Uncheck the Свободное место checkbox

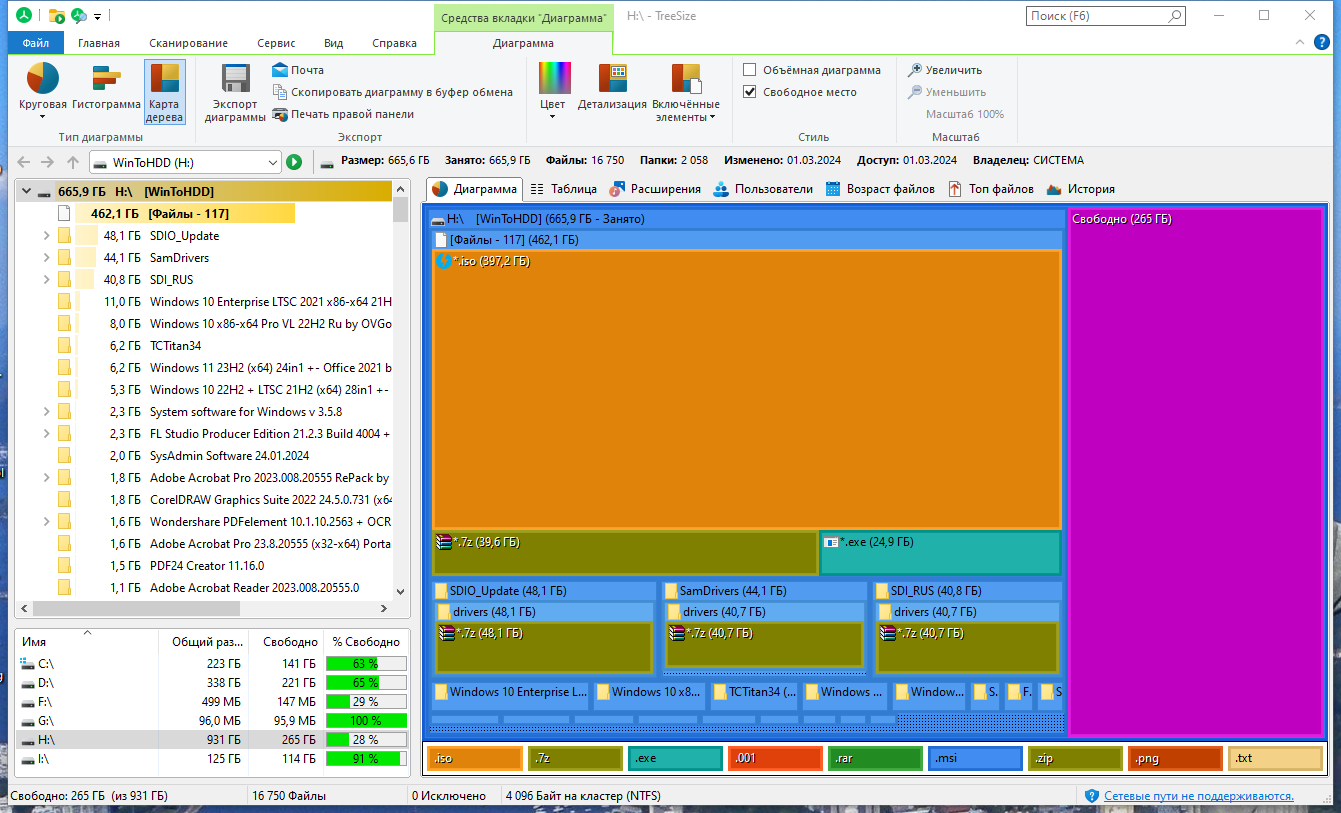click(750, 92)
